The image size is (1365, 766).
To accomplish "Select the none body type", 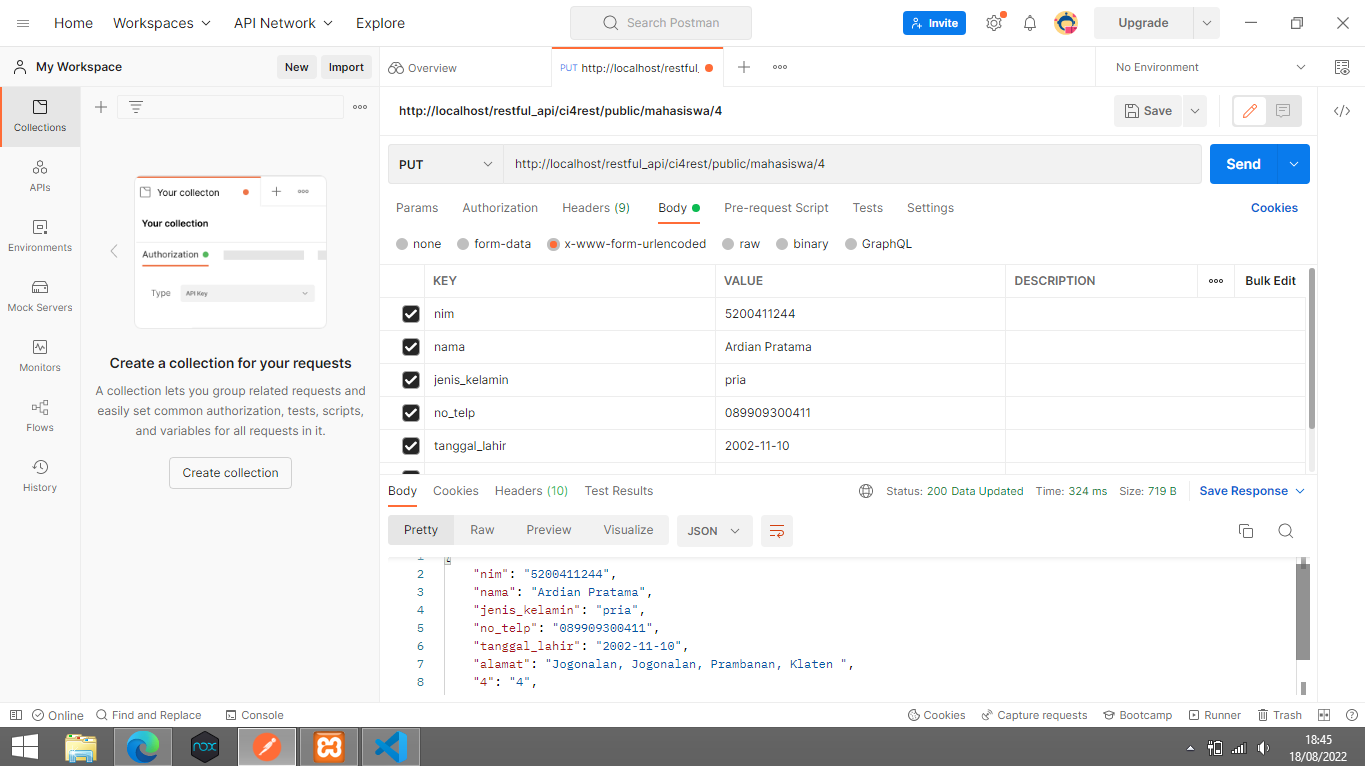I will [418, 244].
